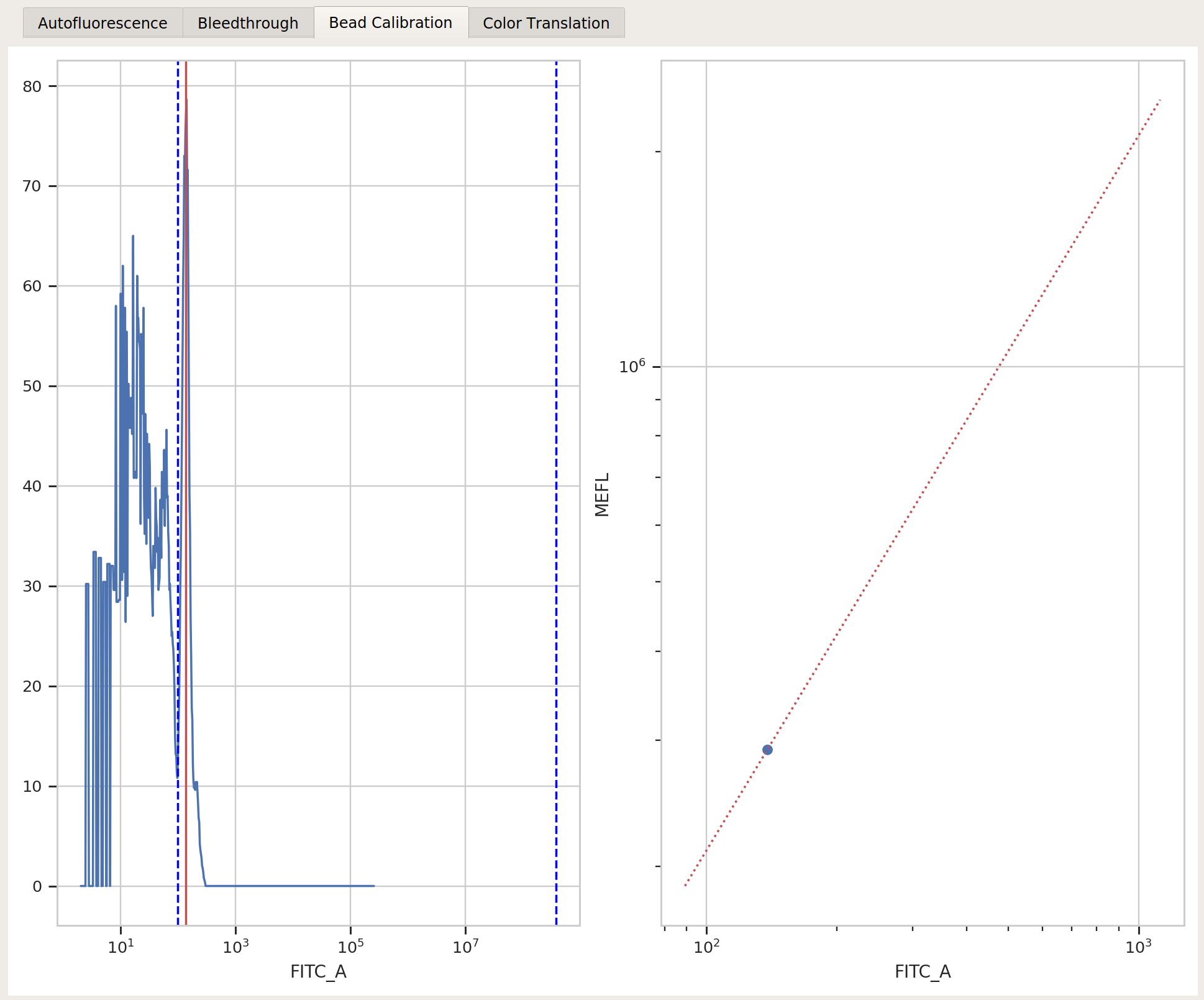This screenshot has height=1000, width=1204.
Task: Click the MEFL y-axis label
Action: tap(602, 495)
